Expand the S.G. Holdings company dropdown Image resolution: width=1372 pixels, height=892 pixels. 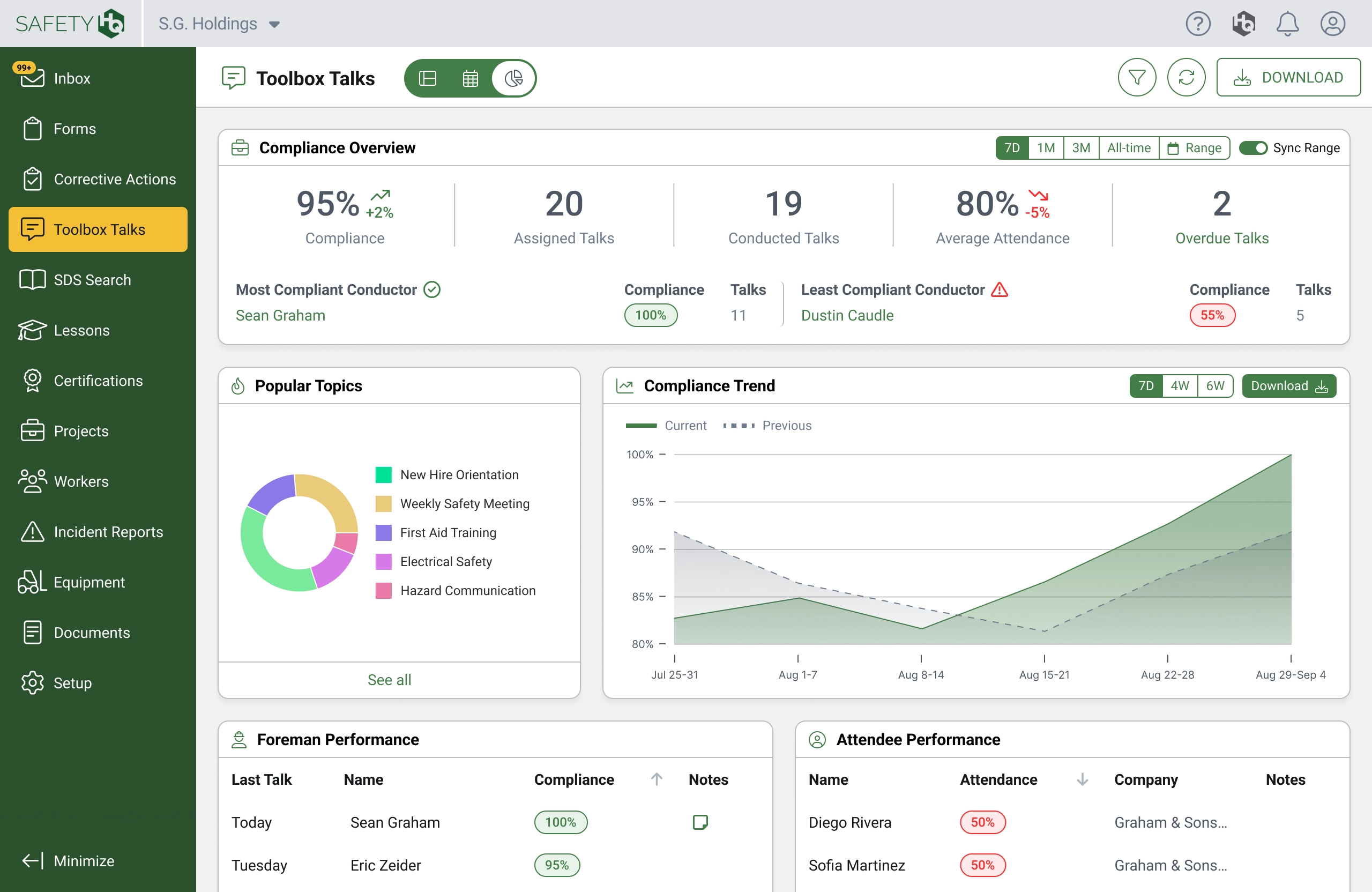pos(219,24)
